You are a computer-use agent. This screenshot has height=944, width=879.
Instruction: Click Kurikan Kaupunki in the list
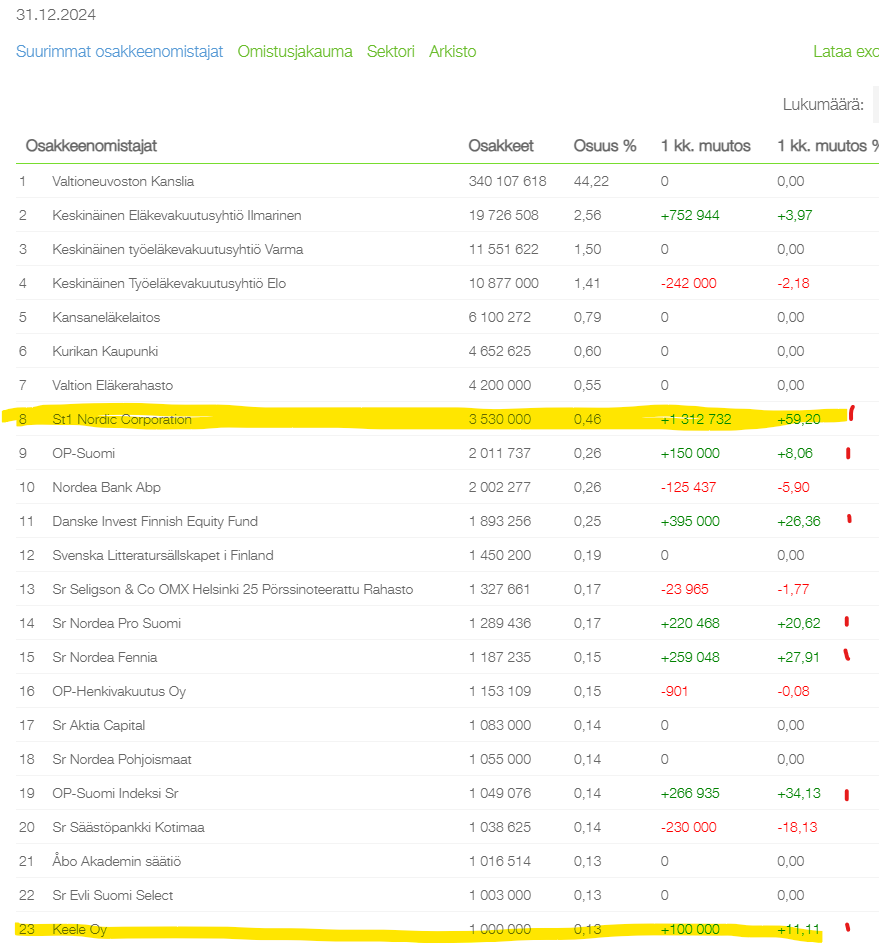point(105,352)
